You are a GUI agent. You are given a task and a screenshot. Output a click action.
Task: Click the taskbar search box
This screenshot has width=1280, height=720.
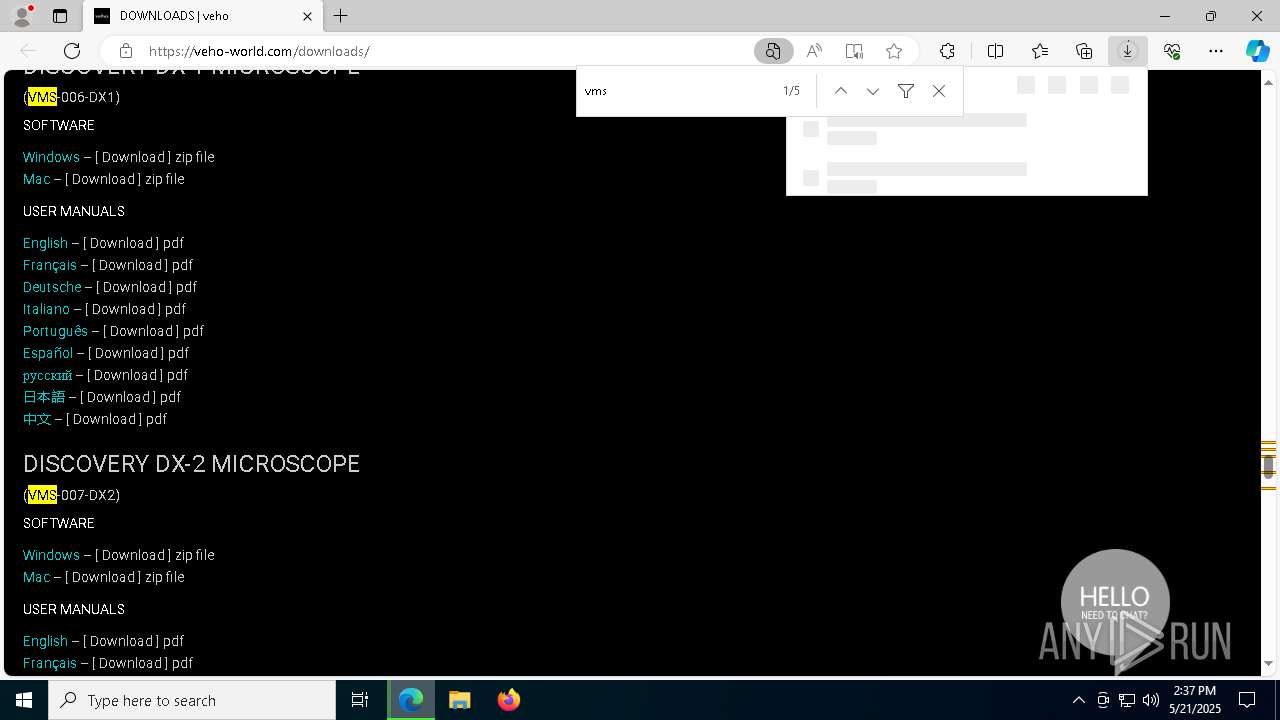point(192,700)
